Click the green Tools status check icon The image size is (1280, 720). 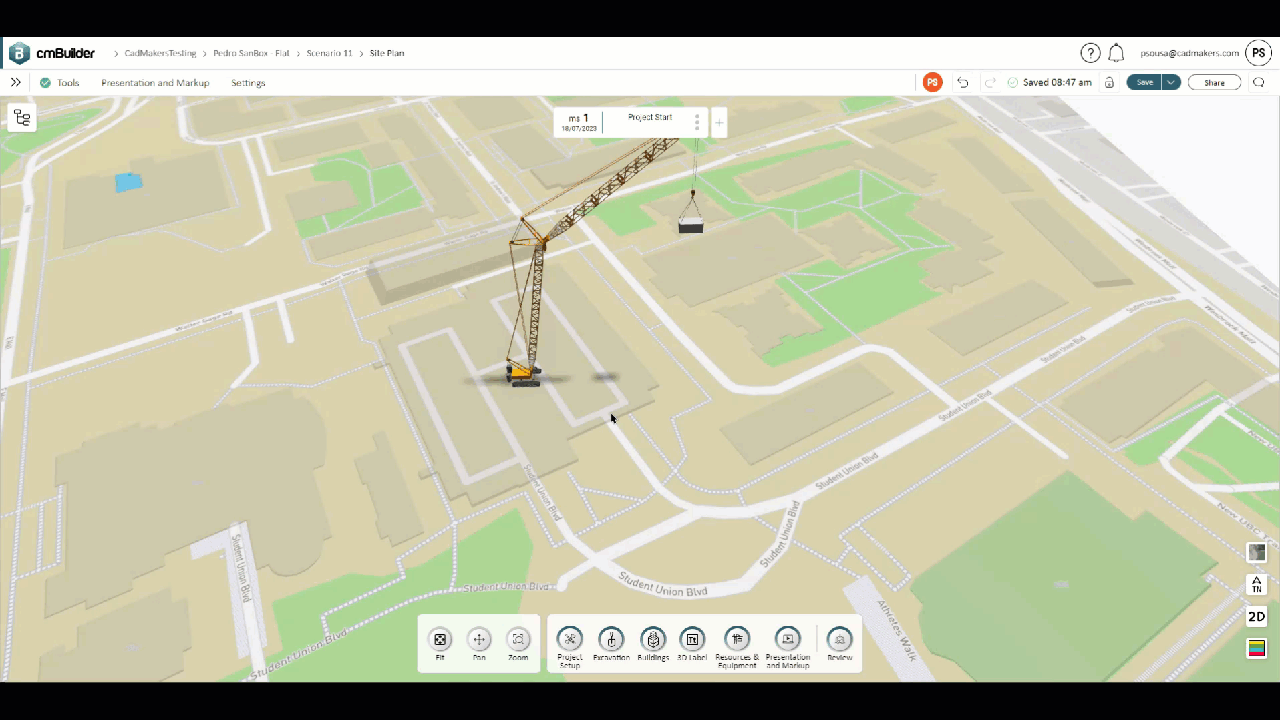pyautogui.click(x=45, y=83)
